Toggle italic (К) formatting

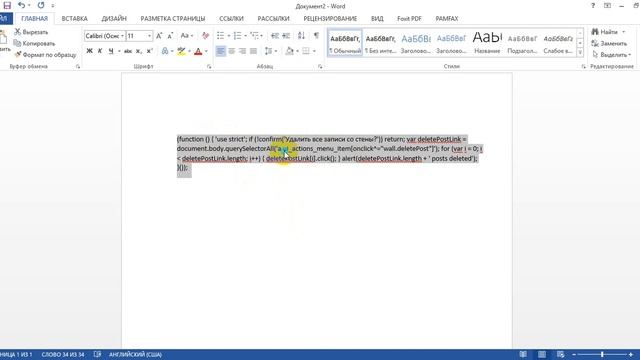point(100,51)
